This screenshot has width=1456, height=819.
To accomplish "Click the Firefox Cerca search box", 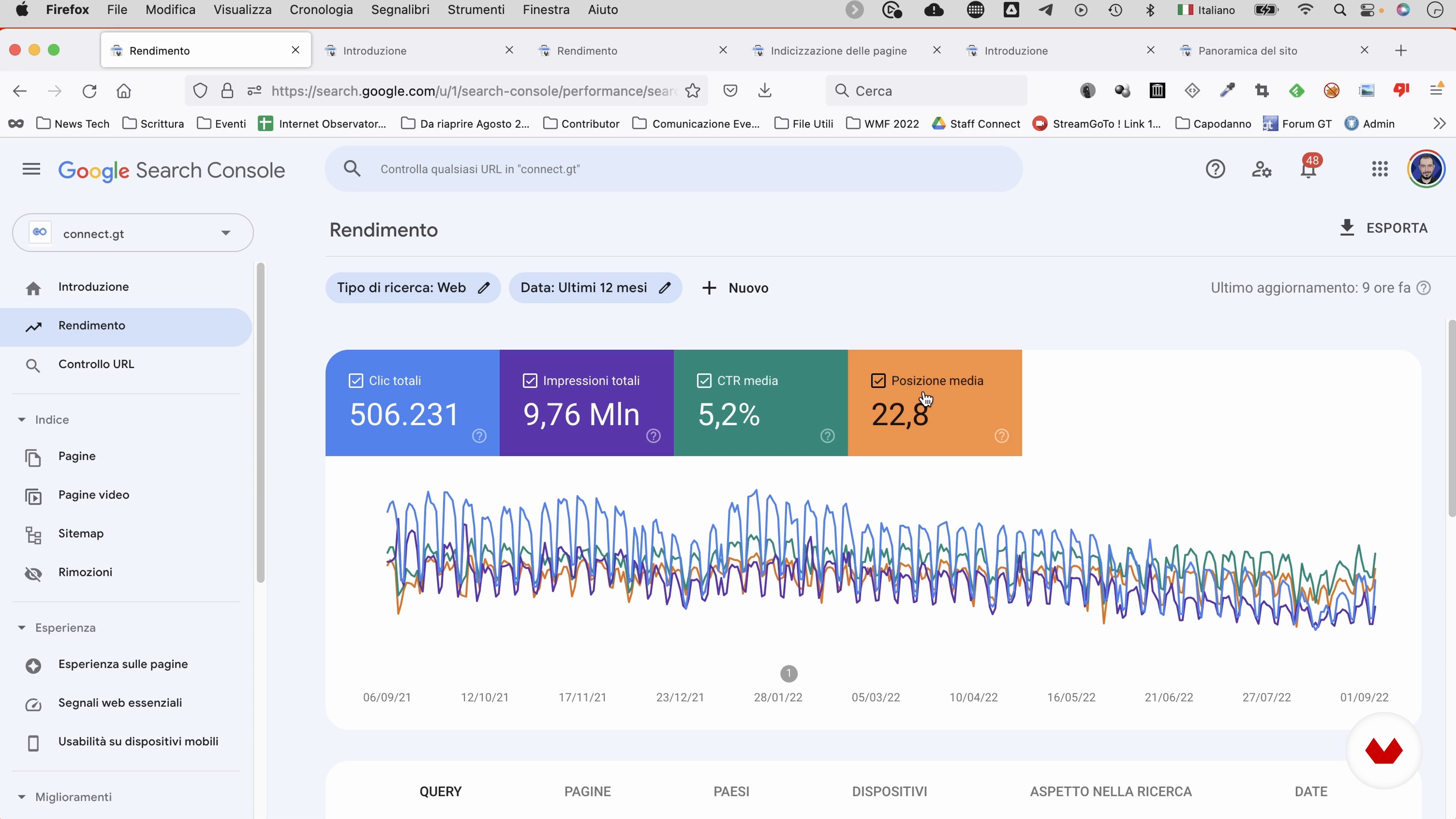I will (926, 91).
